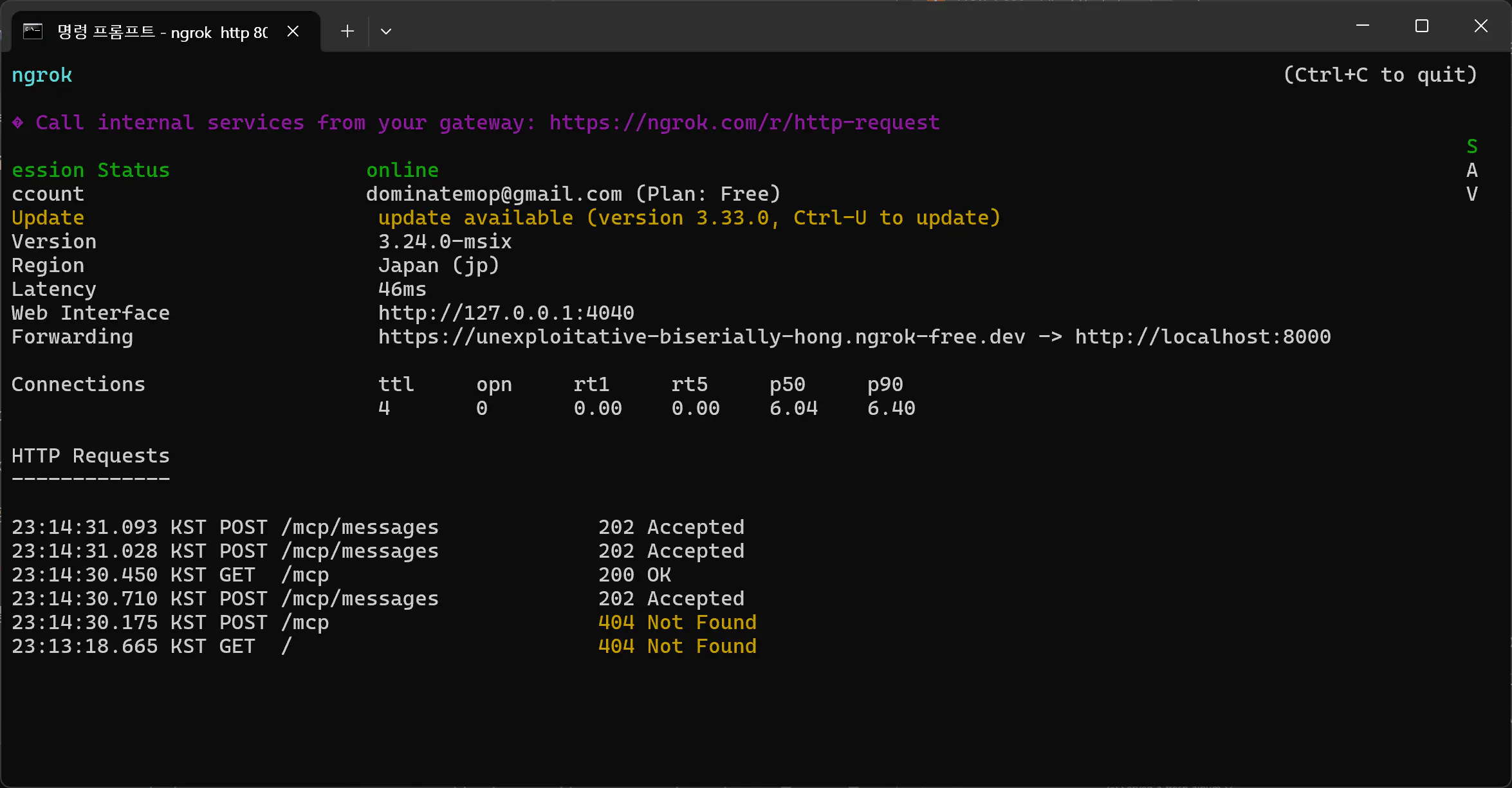This screenshot has height=788, width=1512.
Task: Click the command prompt tab icon
Action: click(33, 31)
